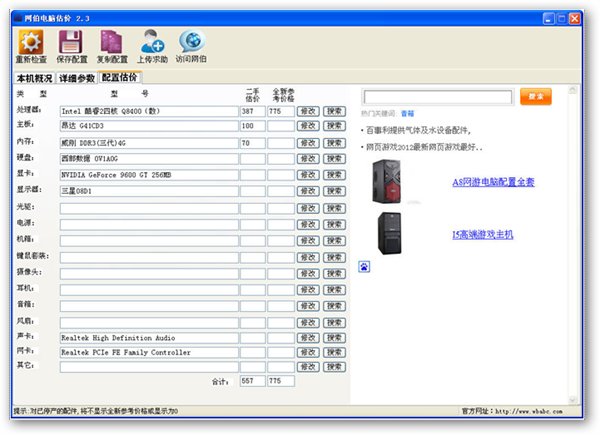
Task: Click 搜索 in the 显卡 row
Action: coord(334,175)
